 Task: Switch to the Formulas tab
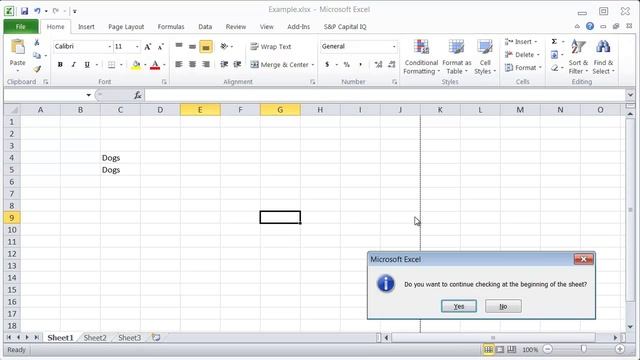(171, 27)
